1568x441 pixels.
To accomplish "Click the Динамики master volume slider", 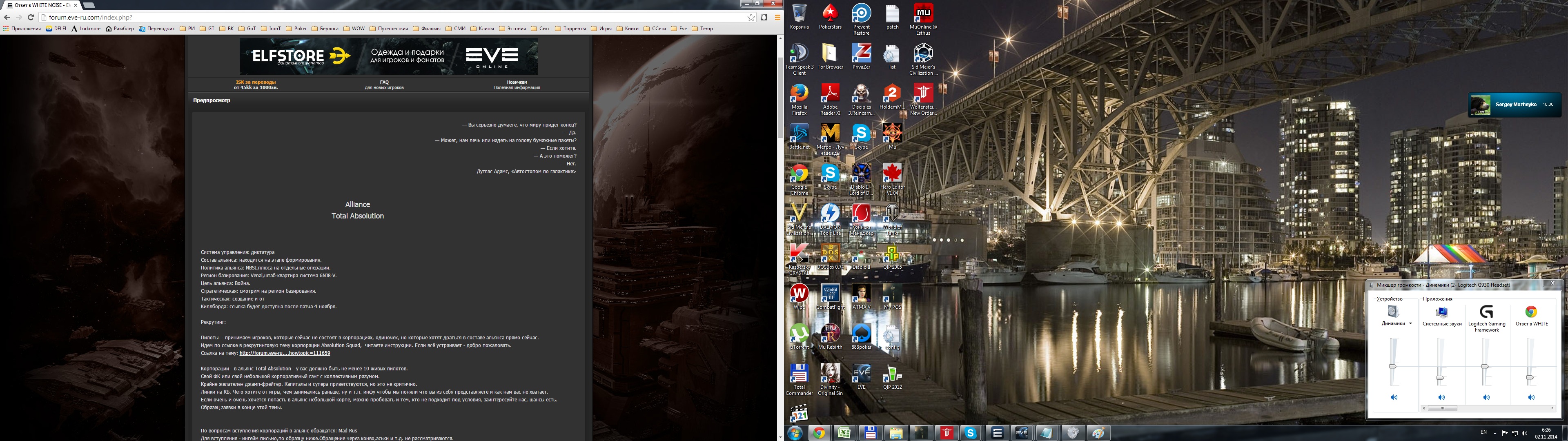I will pos(1393,366).
